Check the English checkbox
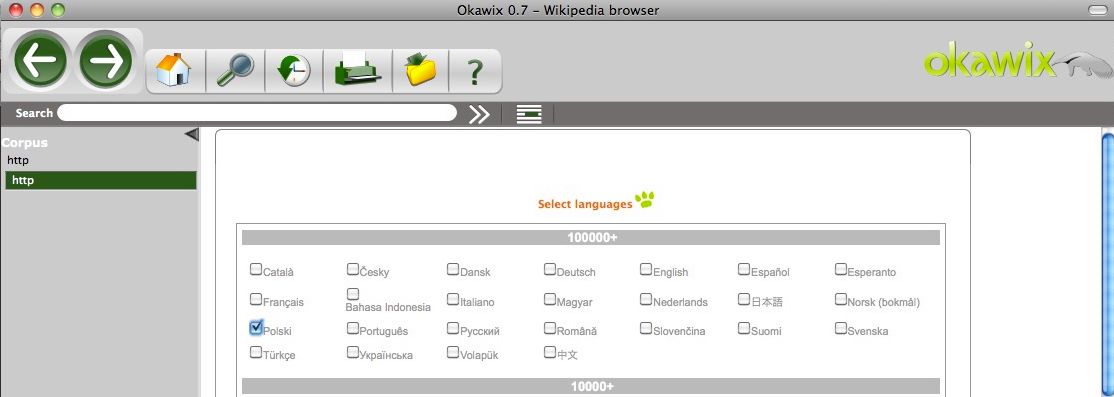This screenshot has height=397, width=1114. [x=646, y=269]
